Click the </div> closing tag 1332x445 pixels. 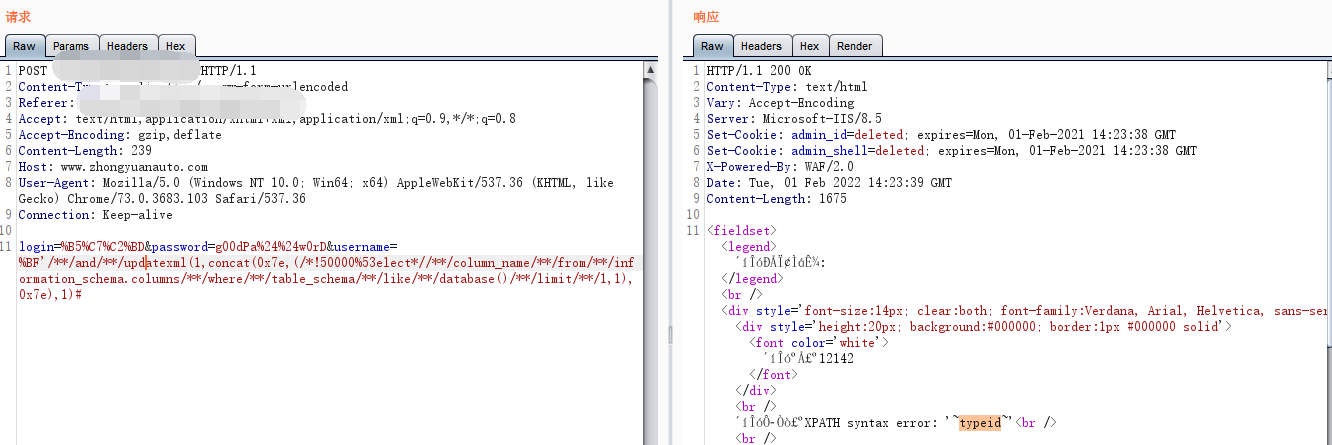click(x=757, y=390)
